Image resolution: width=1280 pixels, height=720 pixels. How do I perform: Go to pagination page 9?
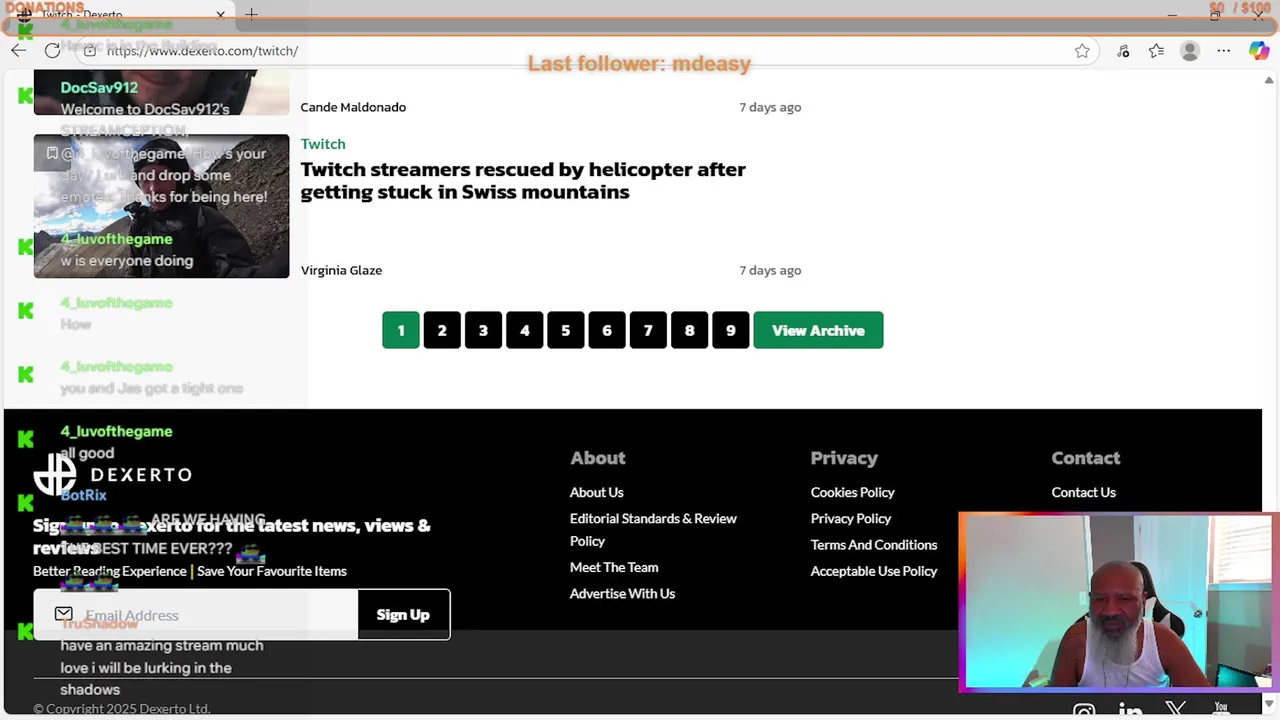[x=730, y=331]
